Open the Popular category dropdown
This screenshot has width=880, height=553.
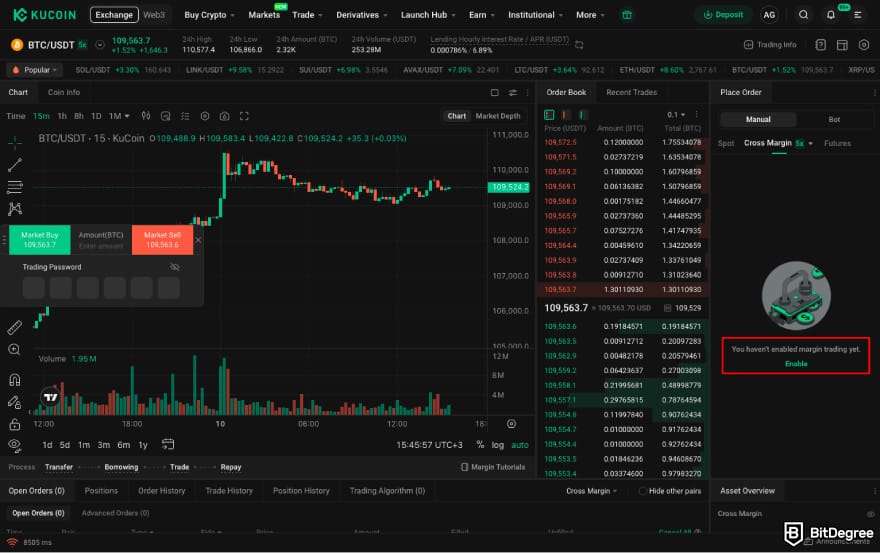(34, 70)
